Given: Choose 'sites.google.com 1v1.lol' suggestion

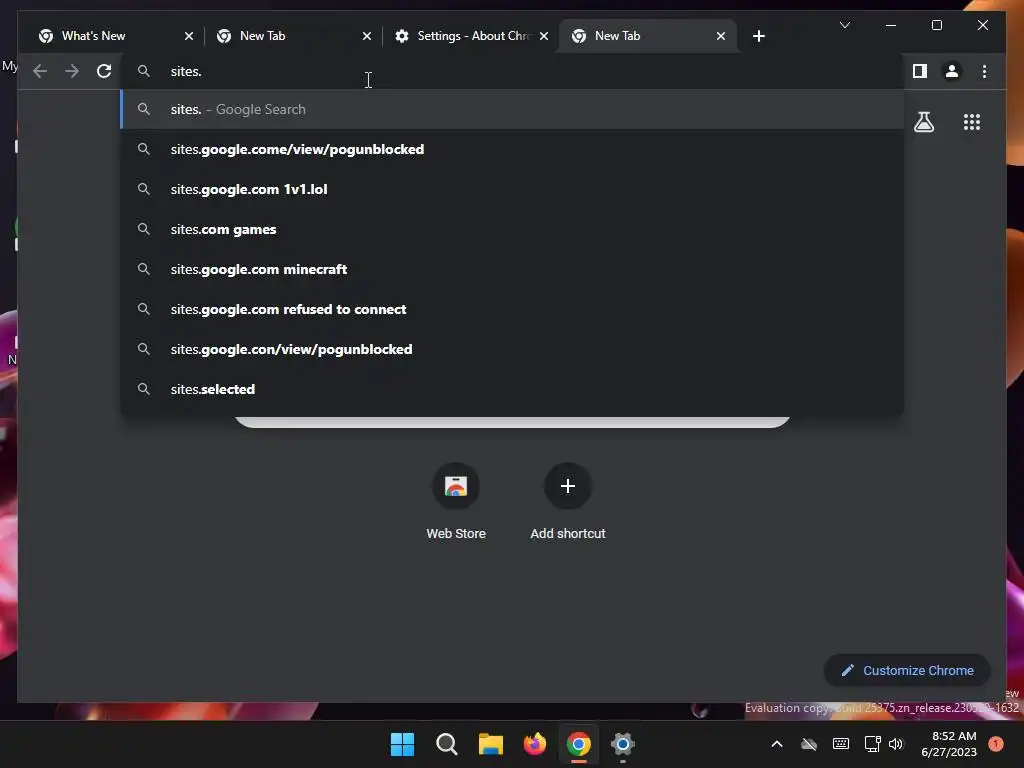Looking at the screenshot, I should tap(513, 189).
